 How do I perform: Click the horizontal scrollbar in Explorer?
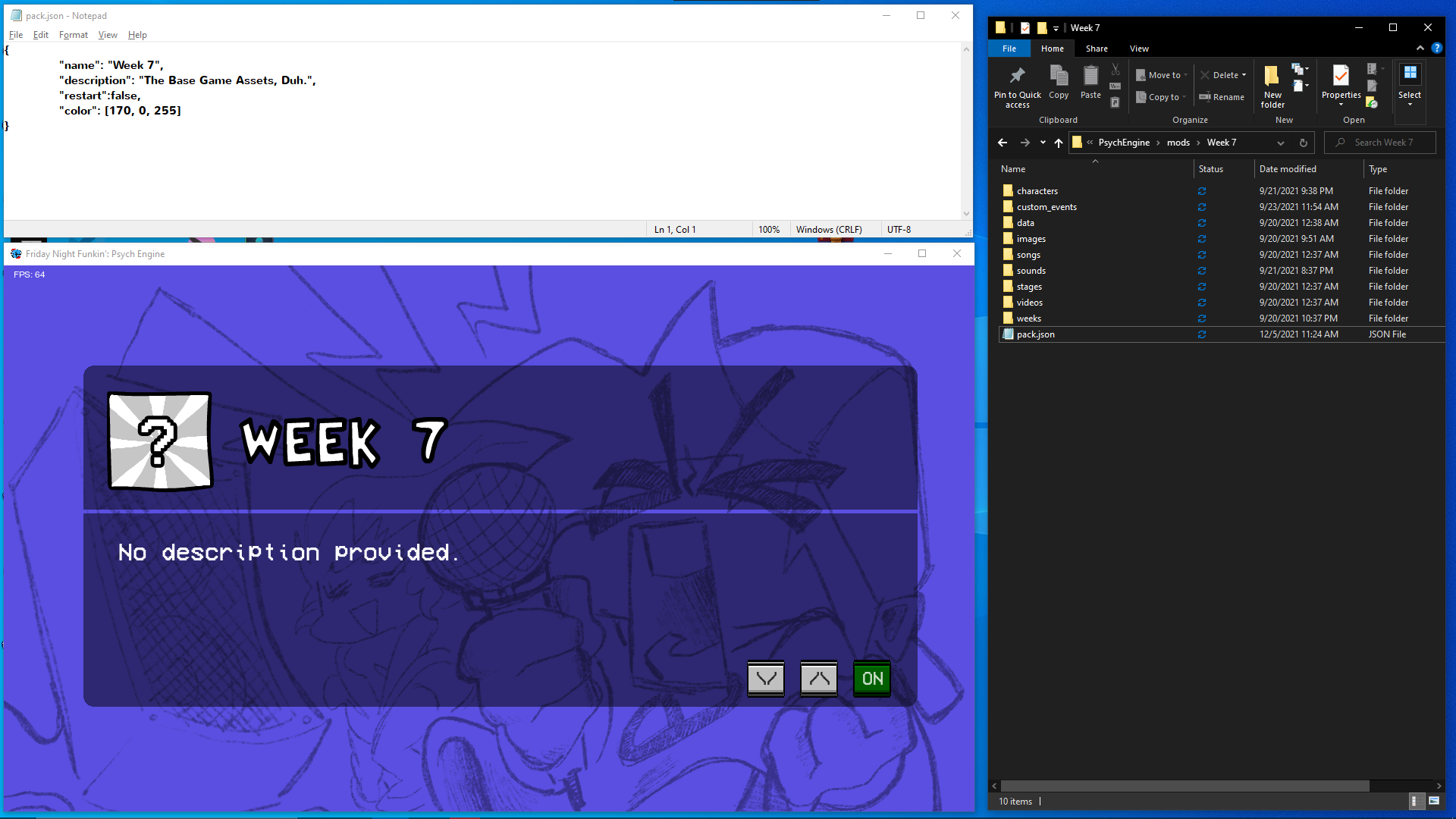(1183, 786)
